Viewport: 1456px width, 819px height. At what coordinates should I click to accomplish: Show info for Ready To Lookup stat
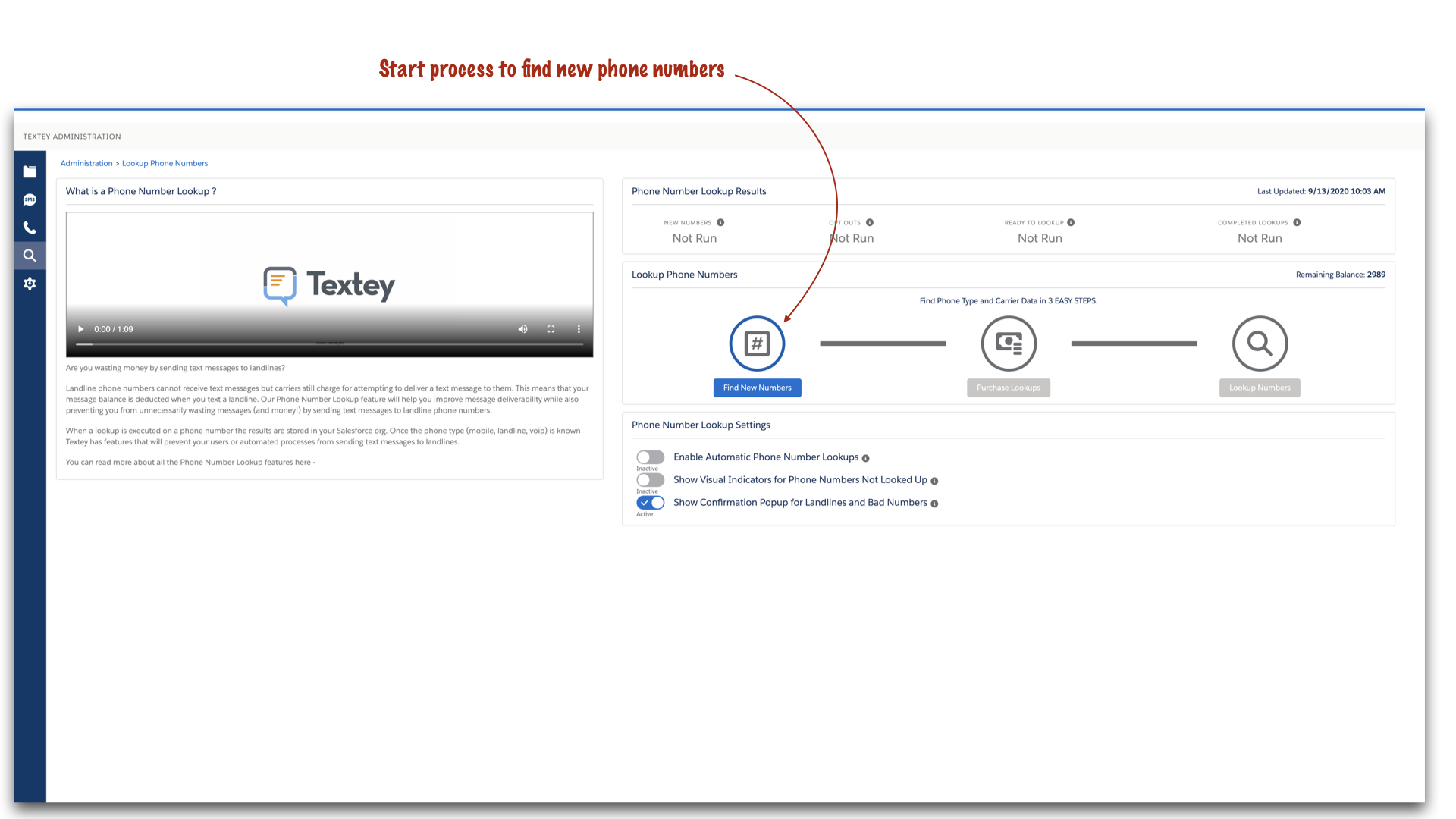pos(1071,222)
